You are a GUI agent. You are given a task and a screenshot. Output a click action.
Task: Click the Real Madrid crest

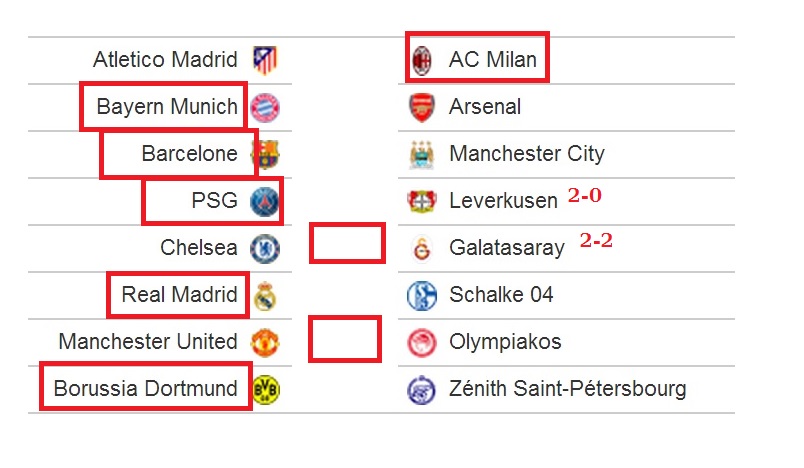coord(265,296)
